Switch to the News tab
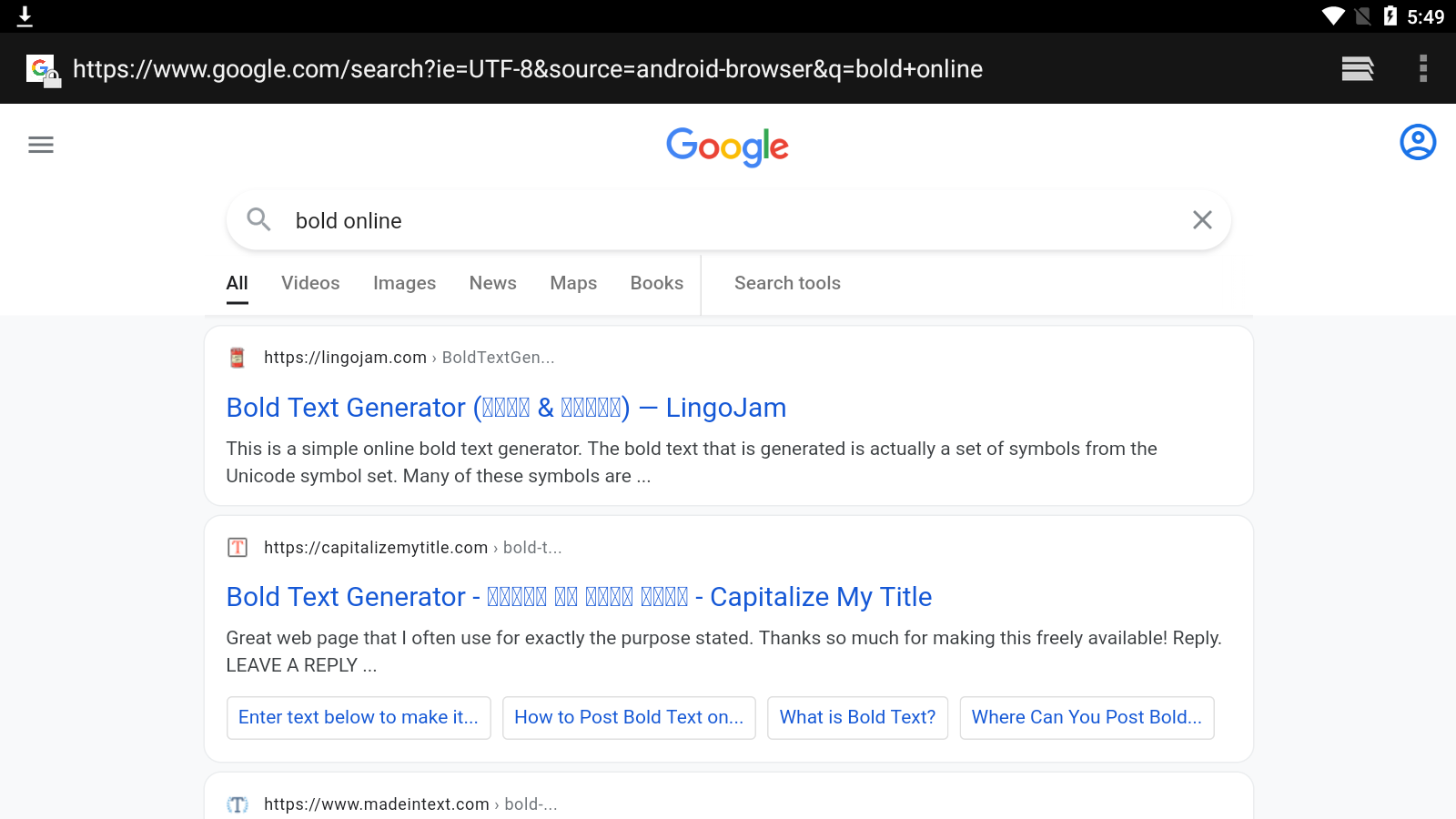 [493, 283]
